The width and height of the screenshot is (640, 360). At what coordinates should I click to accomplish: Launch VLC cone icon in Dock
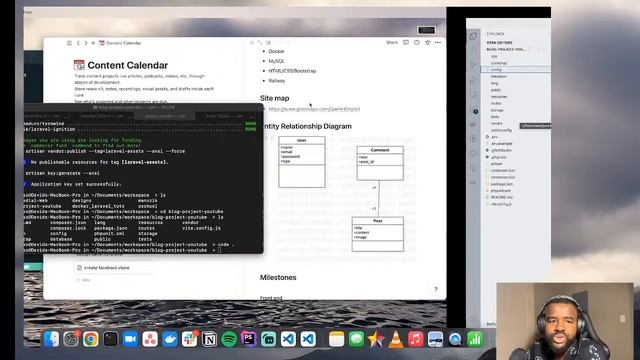396,339
